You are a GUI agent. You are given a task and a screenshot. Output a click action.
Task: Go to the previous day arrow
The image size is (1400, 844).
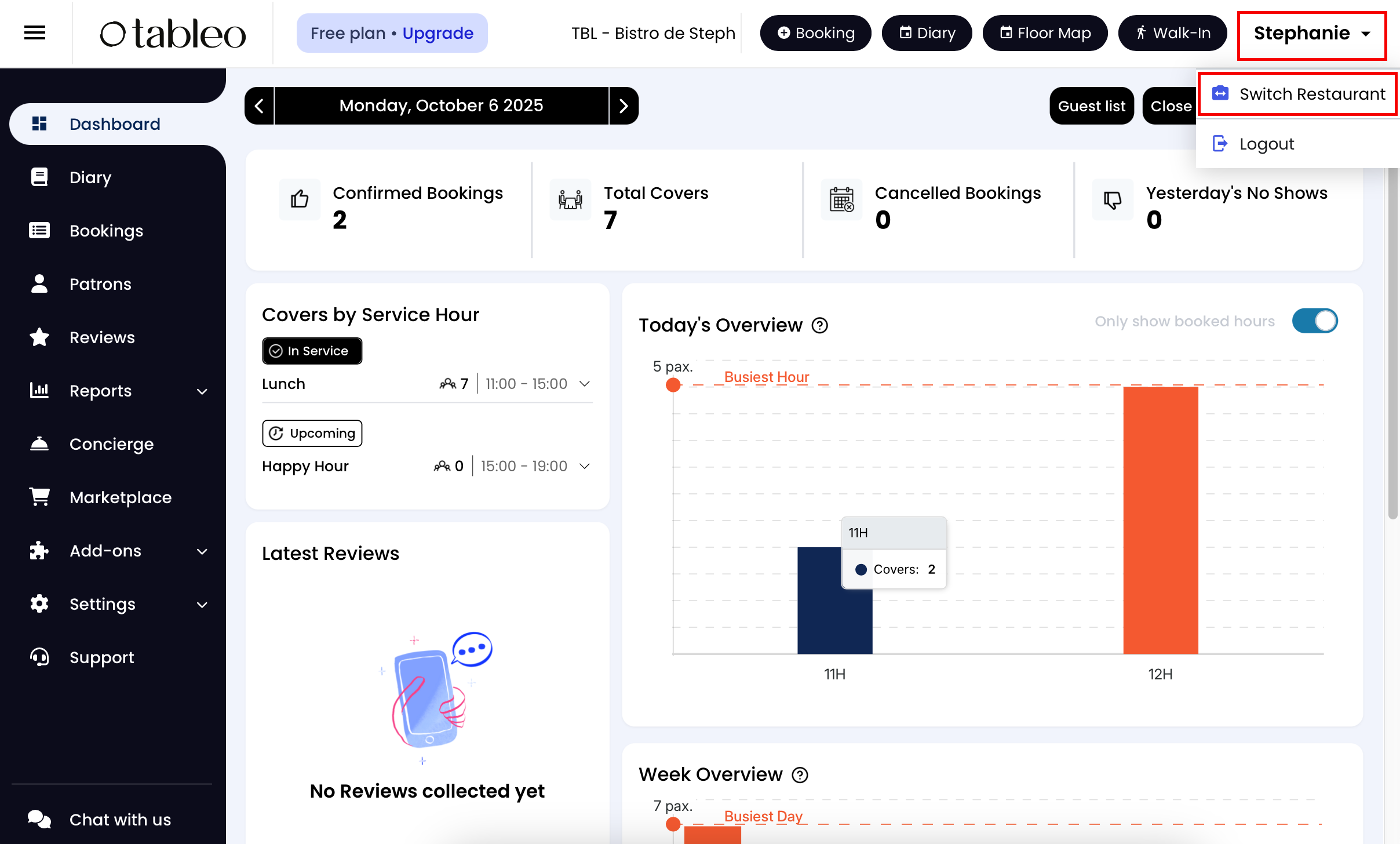(259, 106)
